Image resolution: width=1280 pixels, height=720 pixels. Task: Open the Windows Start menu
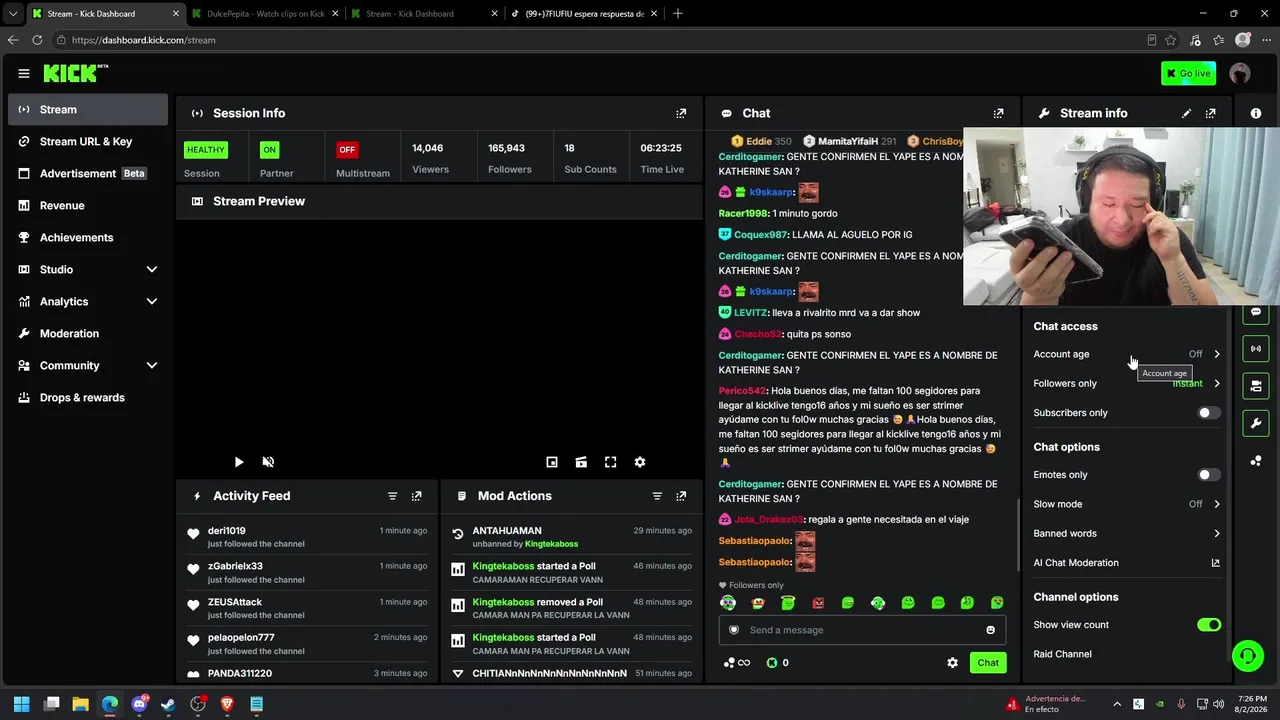coord(22,704)
